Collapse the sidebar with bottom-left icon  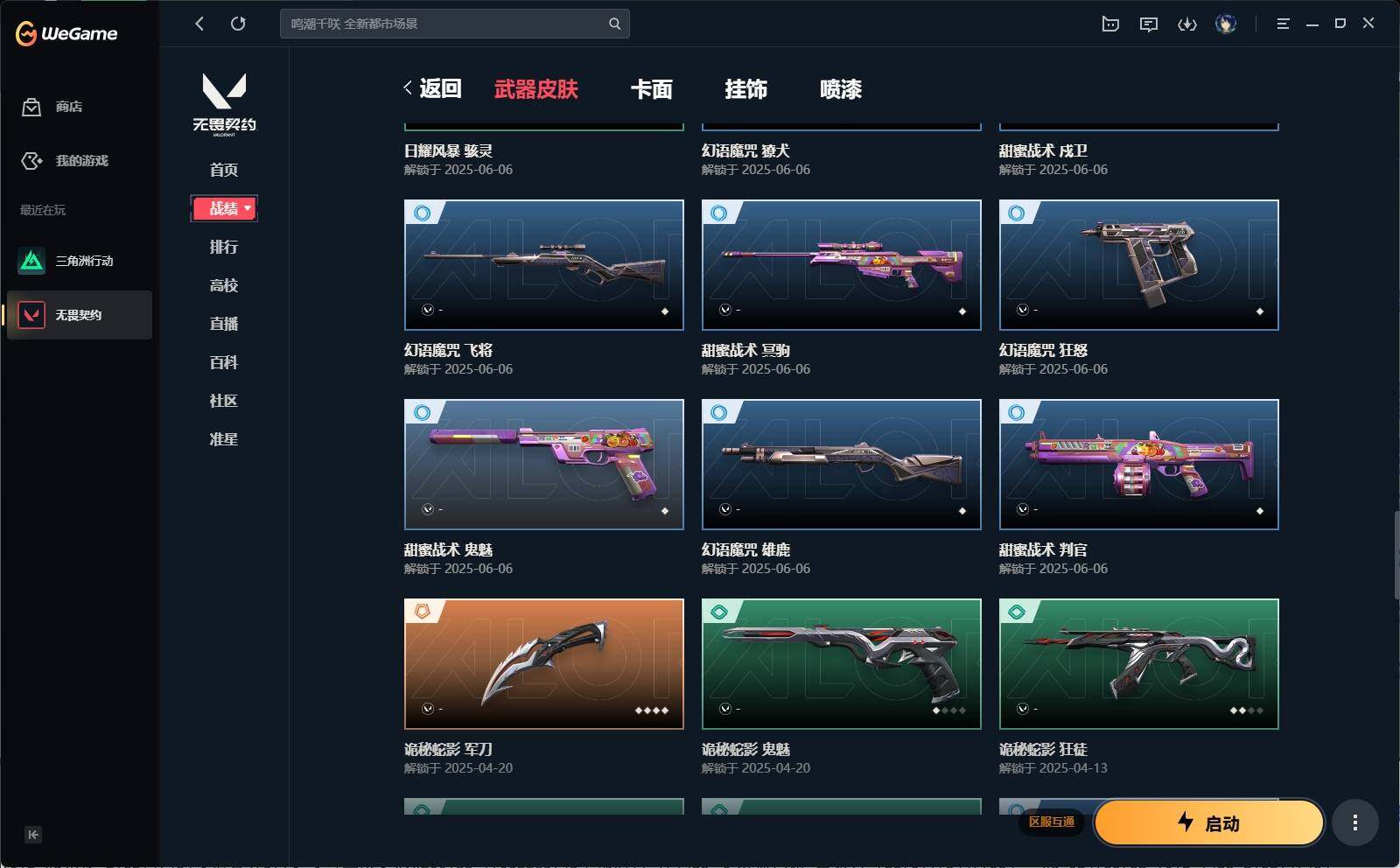[33, 835]
